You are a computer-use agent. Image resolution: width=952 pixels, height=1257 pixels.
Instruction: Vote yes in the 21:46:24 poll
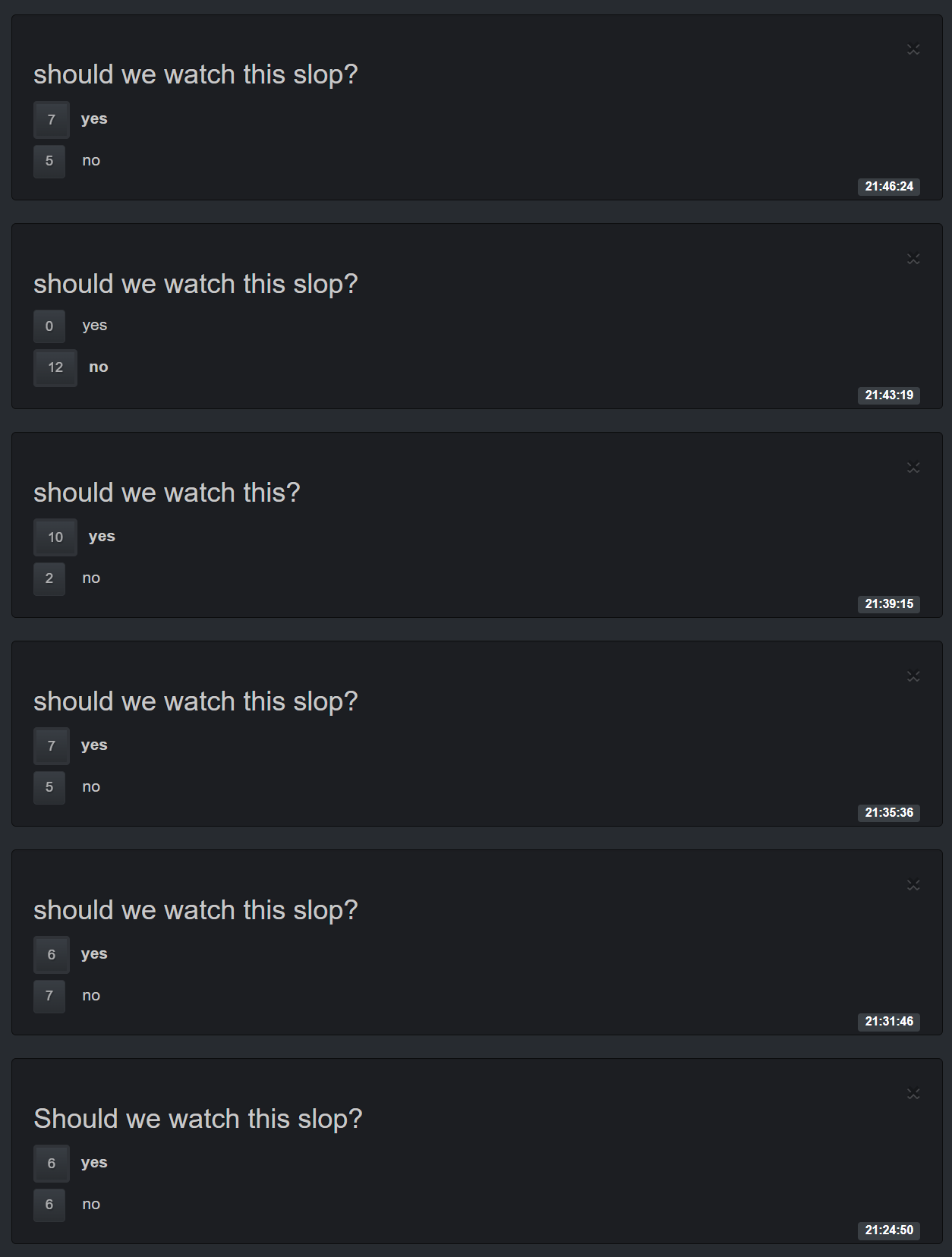tap(51, 119)
